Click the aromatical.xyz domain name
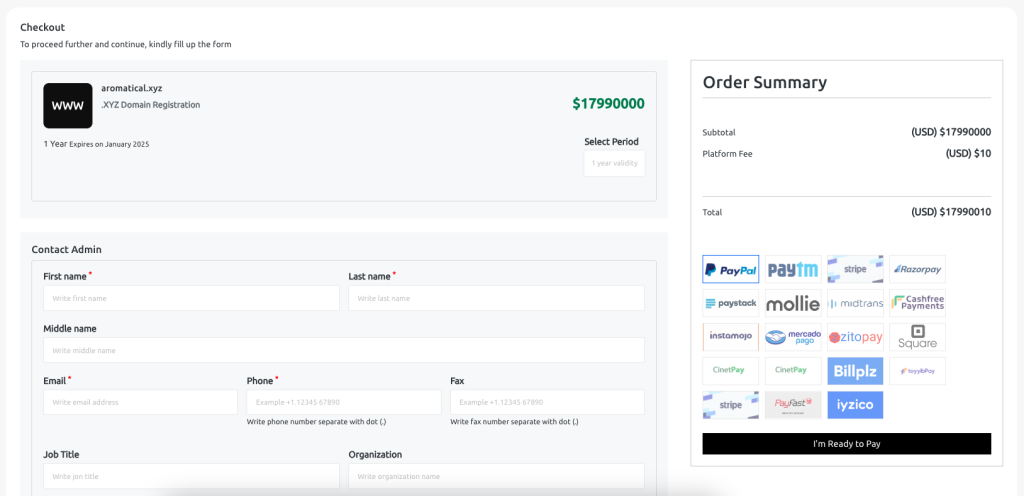Image resolution: width=1024 pixels, height=496 pixels. [132, 88]
